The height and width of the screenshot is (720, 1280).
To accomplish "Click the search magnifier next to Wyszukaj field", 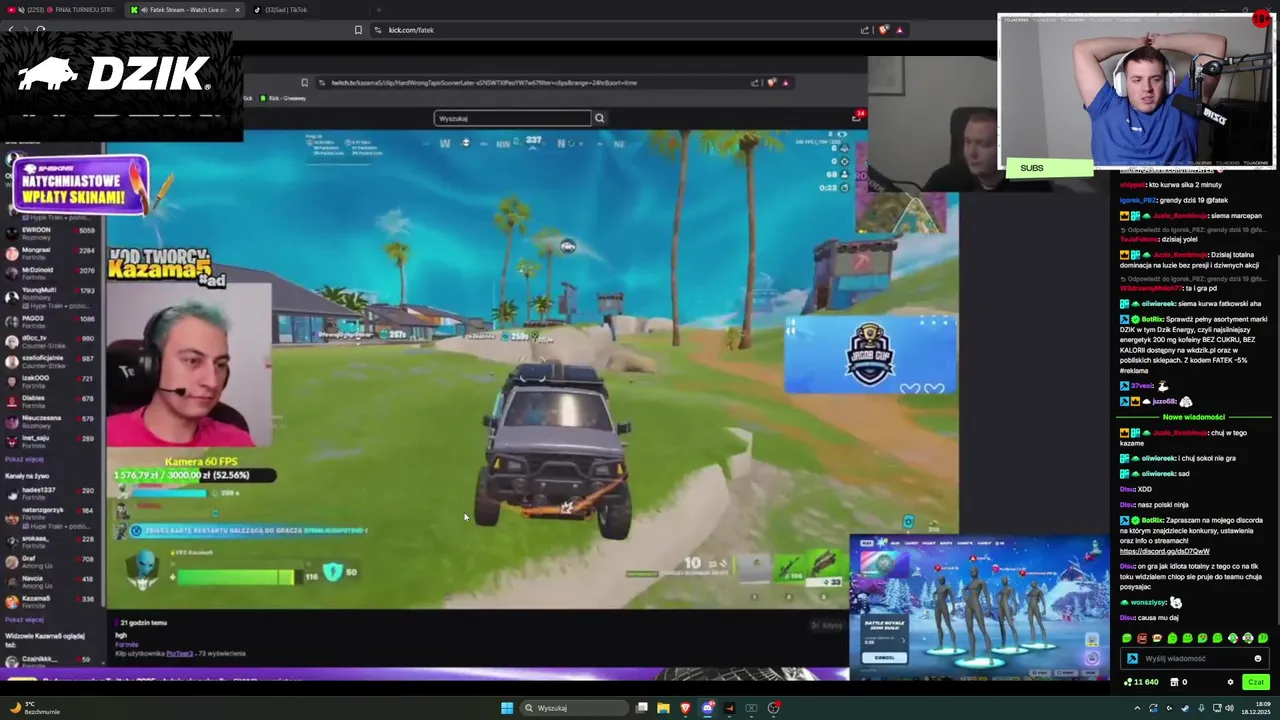I will coord(599,118).
